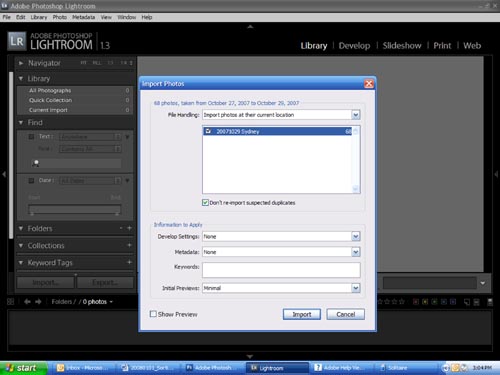Open the Develop Settings dropdown
This screenshot has height=375, width=500.
point(356,236)
